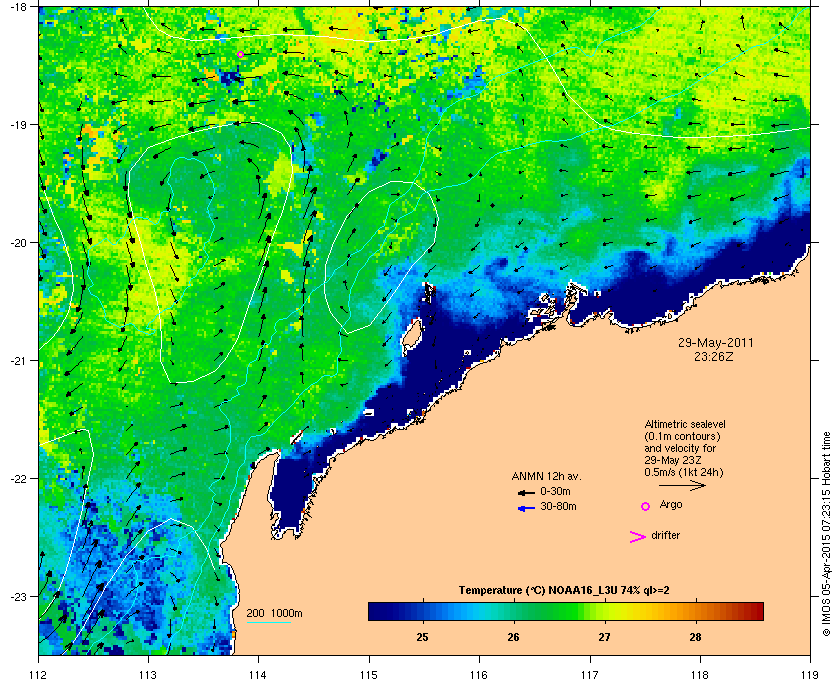Viewport: 840px width, 680px height.
Task: Click the '30-80m' legend label
Action: pyautogui.click(x=558, y=506)
